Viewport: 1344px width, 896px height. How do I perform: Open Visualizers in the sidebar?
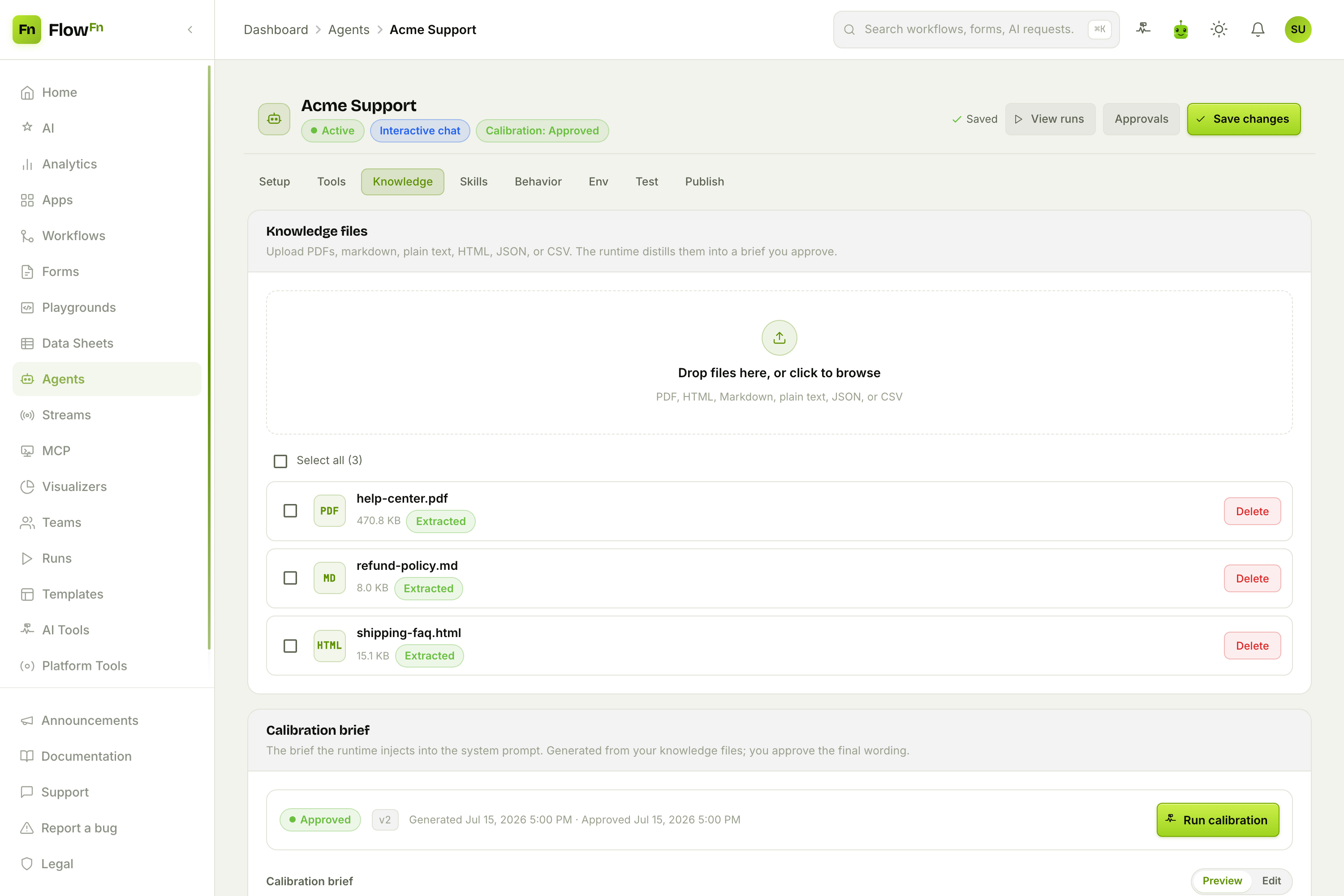107,486
